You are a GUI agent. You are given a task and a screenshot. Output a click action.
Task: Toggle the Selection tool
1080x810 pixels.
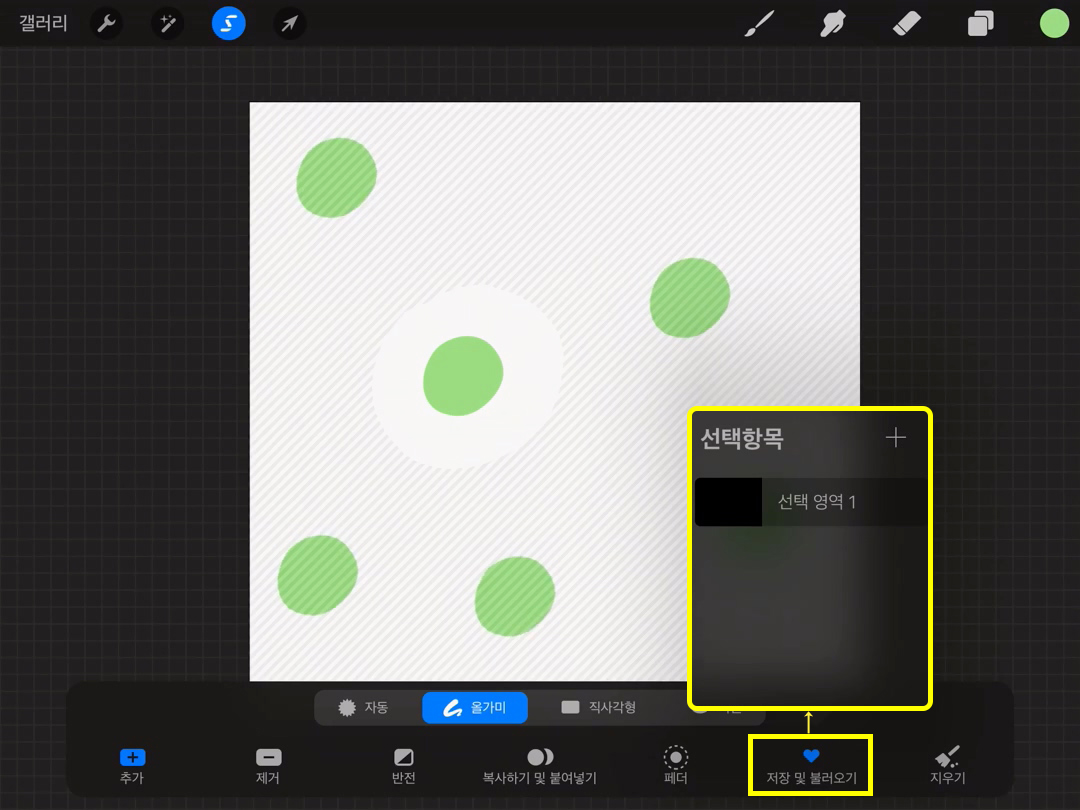coord(228,23)
